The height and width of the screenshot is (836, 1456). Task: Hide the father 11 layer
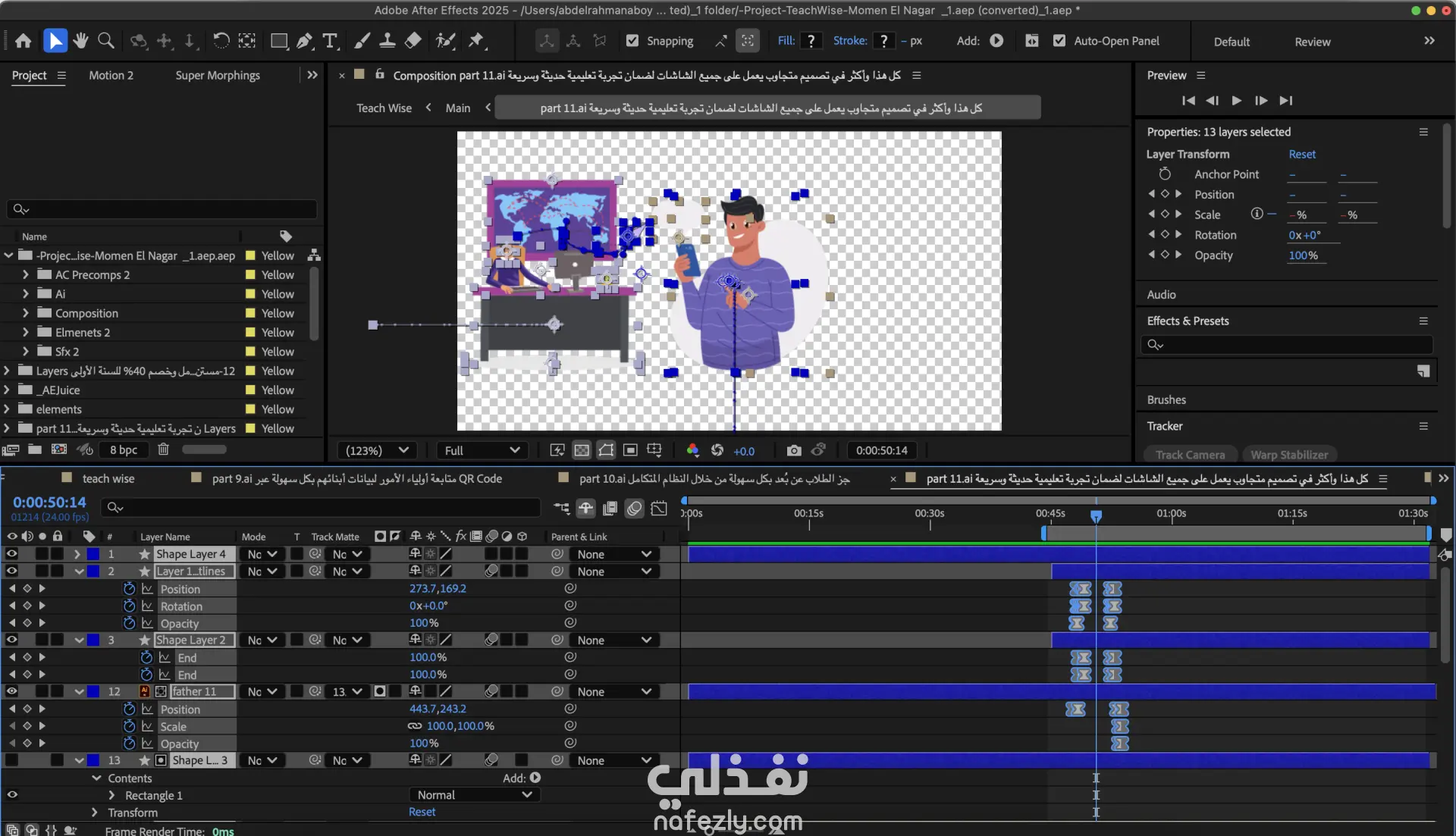(12, 691)
